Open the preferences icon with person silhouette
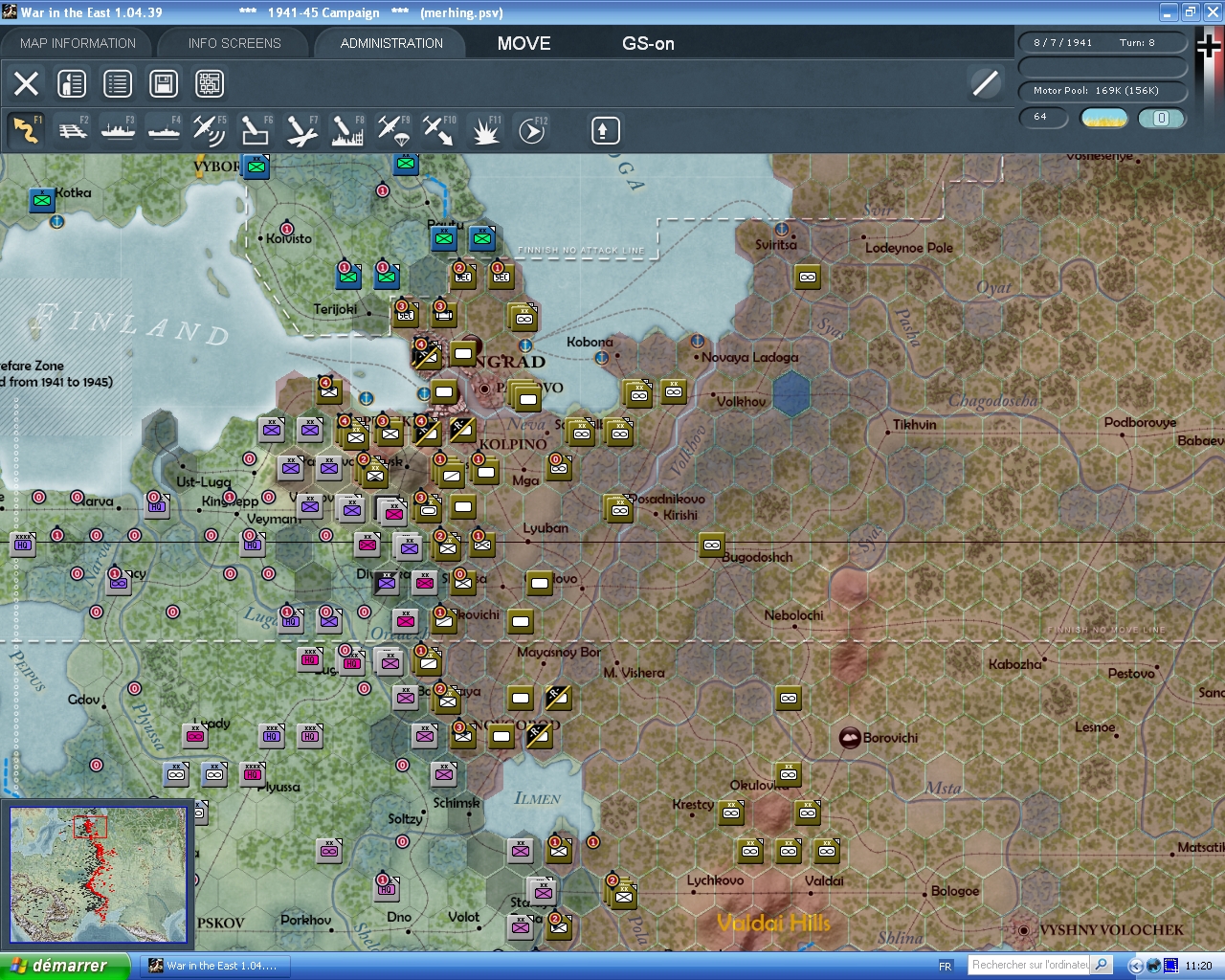This screenshot has height=980, width=1225. point(72,83)
